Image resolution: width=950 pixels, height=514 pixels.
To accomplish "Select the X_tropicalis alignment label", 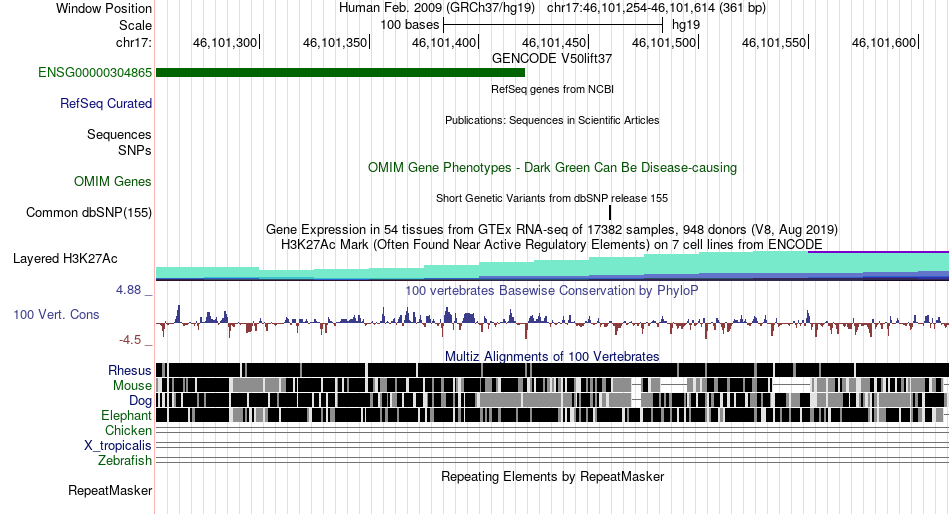I will (x=118, y=446).
